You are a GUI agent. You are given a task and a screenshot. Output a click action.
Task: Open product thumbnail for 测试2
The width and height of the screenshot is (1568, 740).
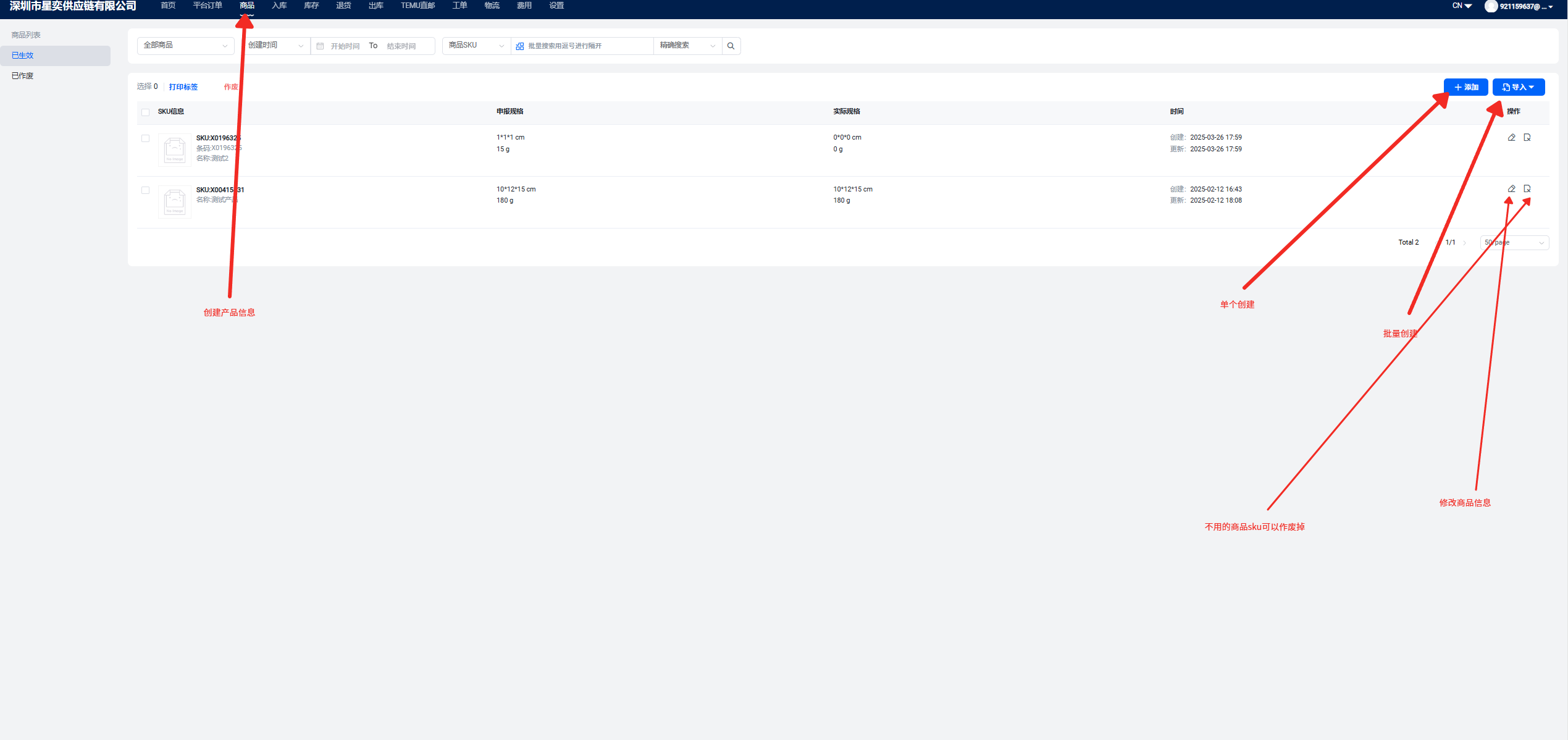[x=175, y=150]
